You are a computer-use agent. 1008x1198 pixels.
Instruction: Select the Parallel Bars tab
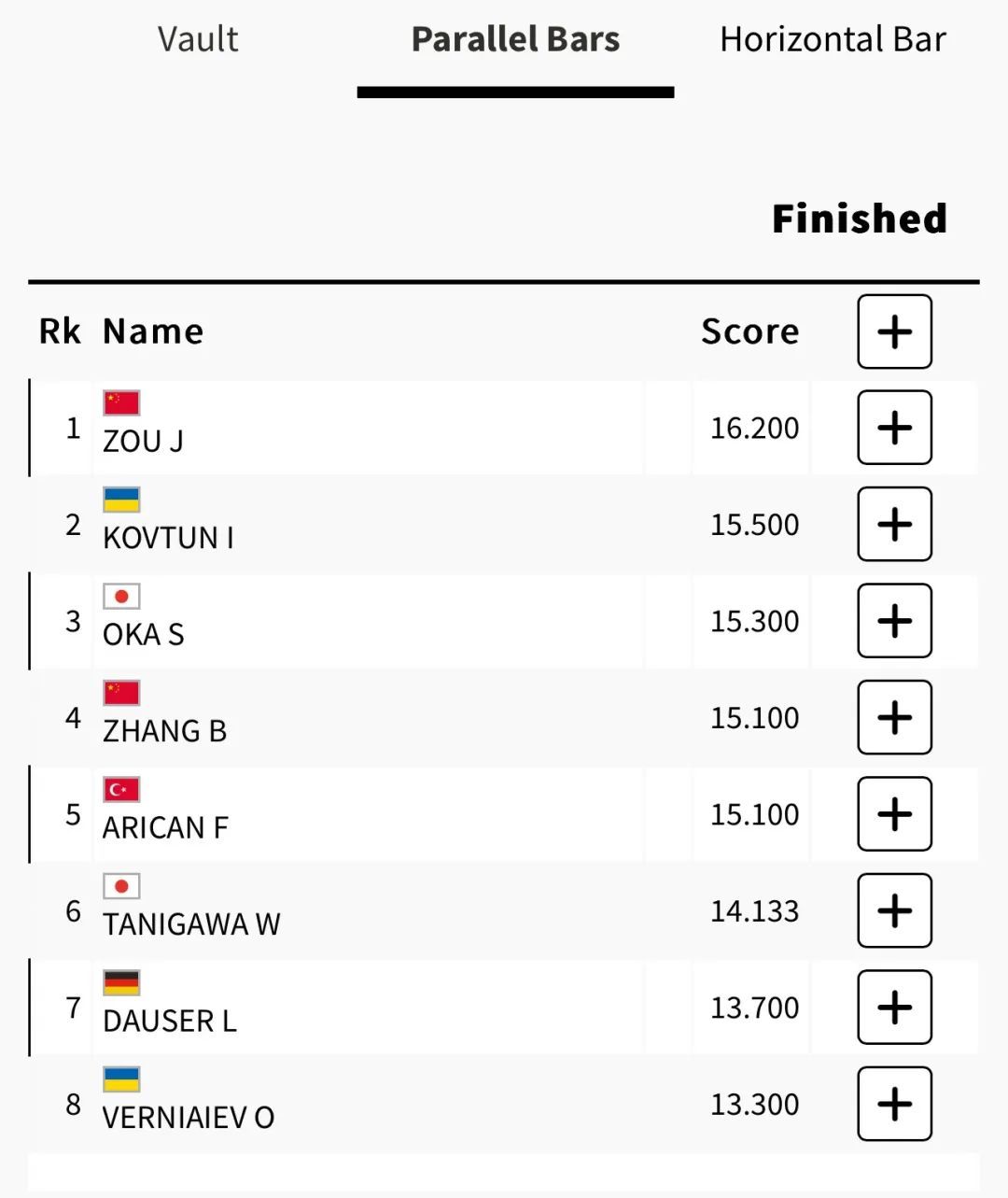coord(515,39)
